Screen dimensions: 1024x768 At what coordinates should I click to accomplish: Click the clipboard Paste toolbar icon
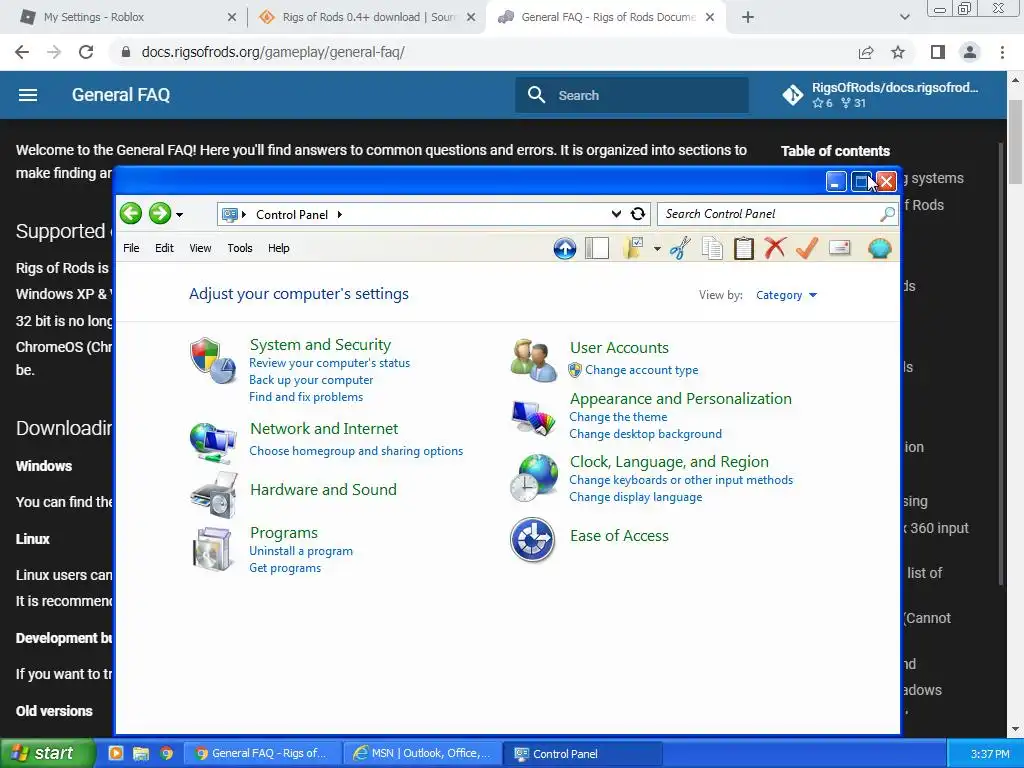tap(743, 248)
